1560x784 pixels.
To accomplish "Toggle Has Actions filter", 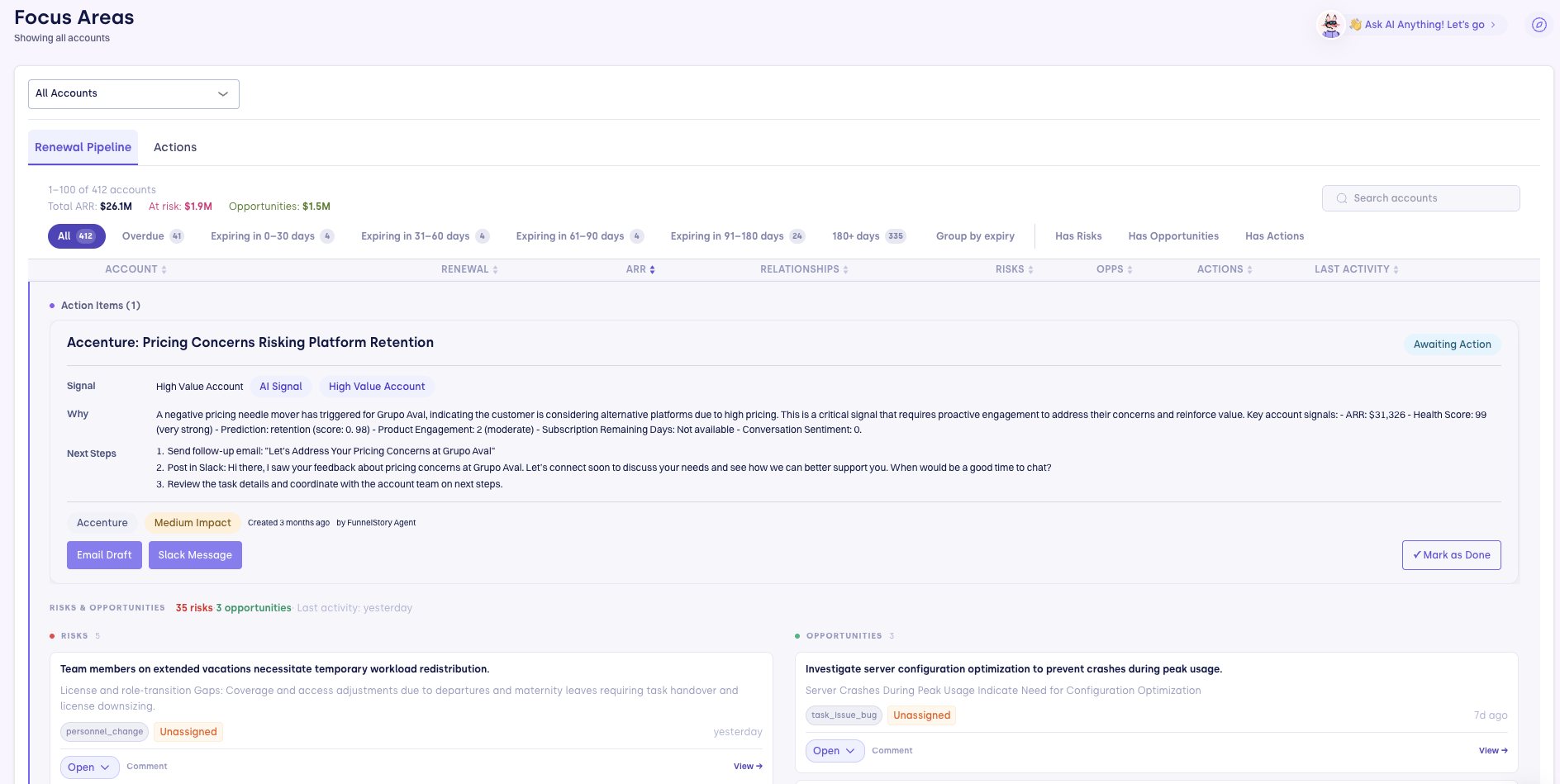I will [1274, 236].
